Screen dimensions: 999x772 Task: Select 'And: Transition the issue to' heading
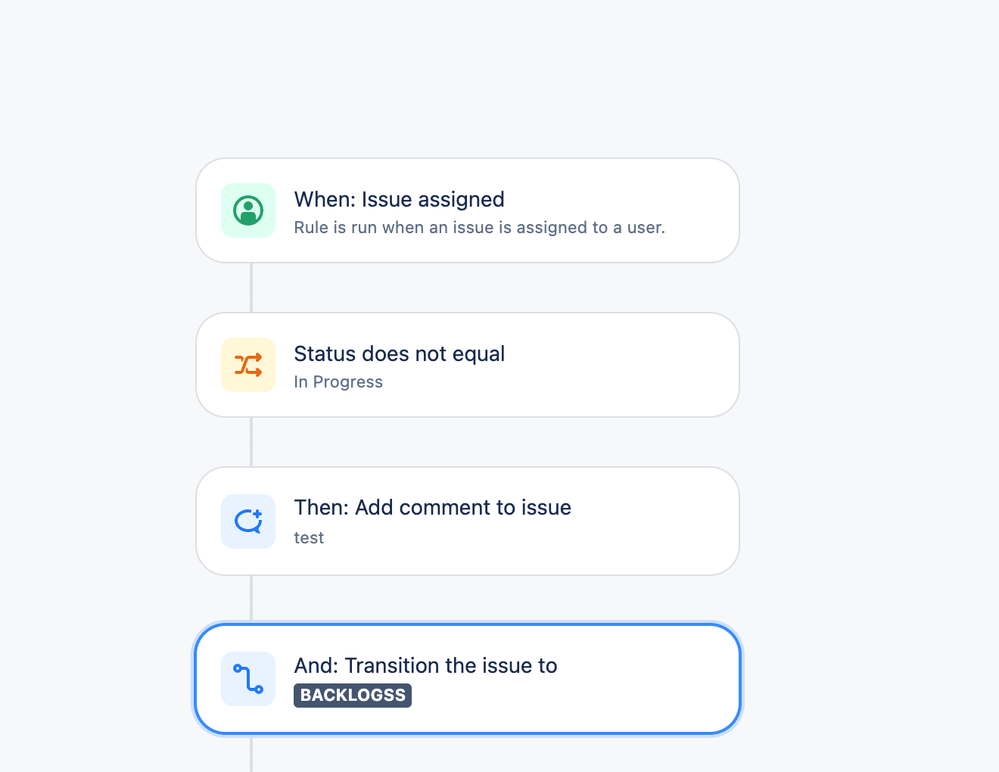click(x=425, y=666)
